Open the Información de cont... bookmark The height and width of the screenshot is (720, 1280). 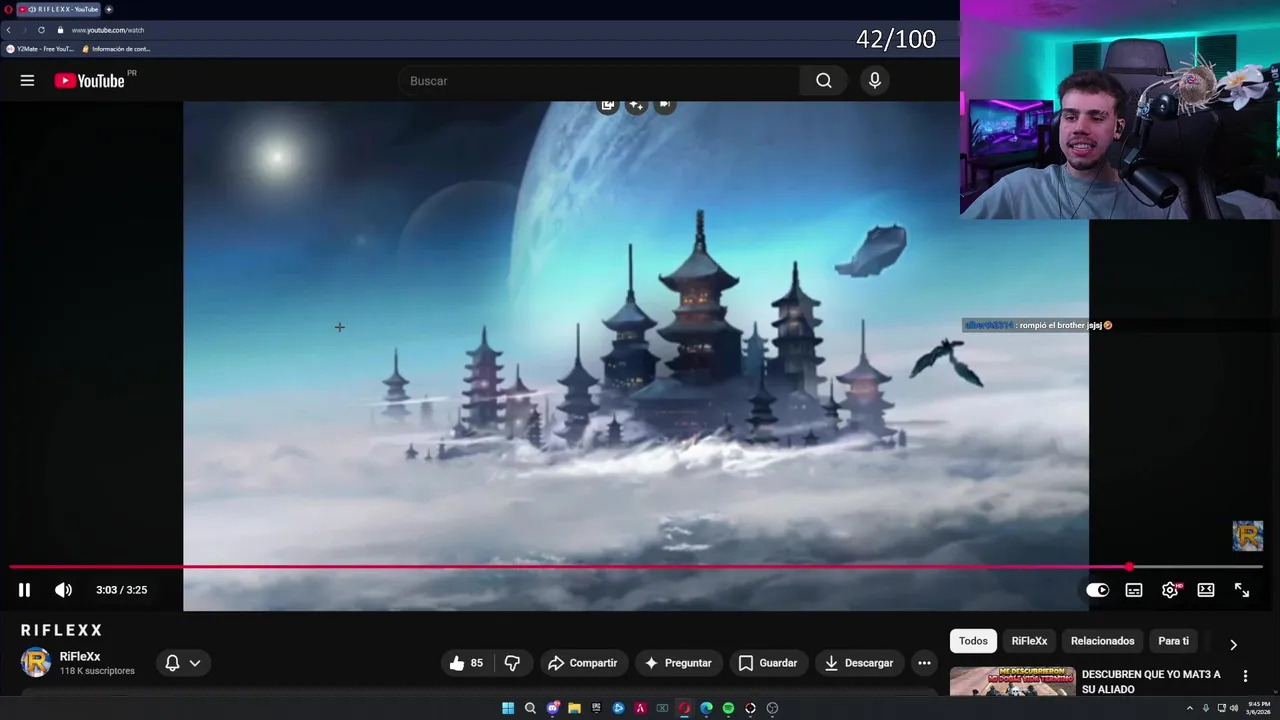[x=116, y=49]
